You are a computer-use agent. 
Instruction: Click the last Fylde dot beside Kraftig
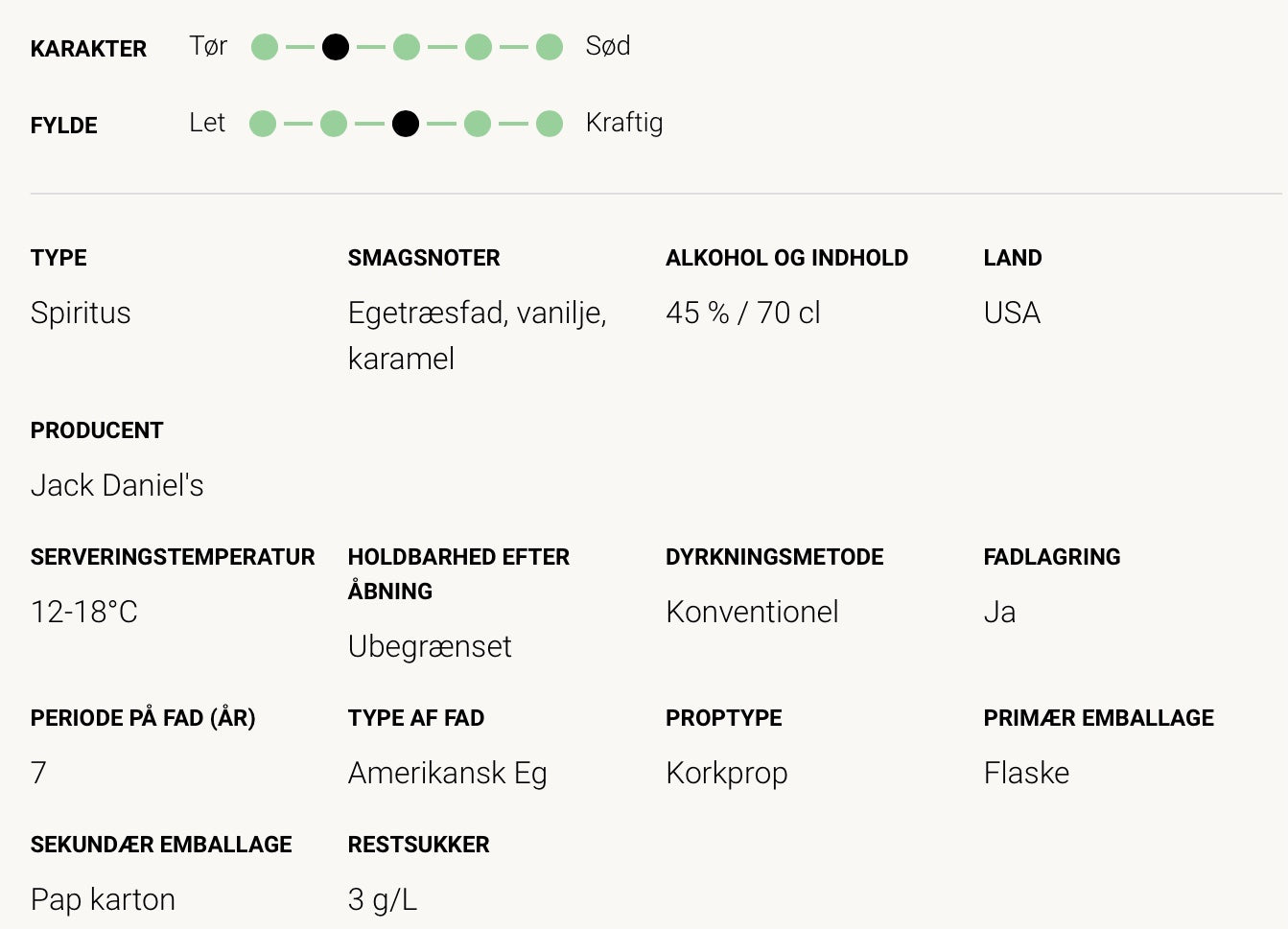[x=550, y=124]
